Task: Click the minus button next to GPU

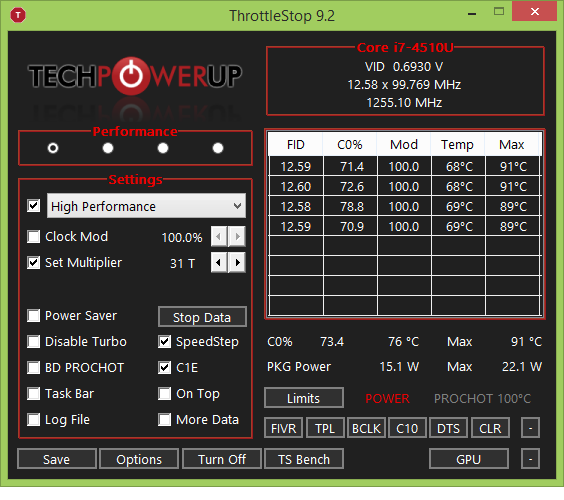Action: click(x=530, y=459)
